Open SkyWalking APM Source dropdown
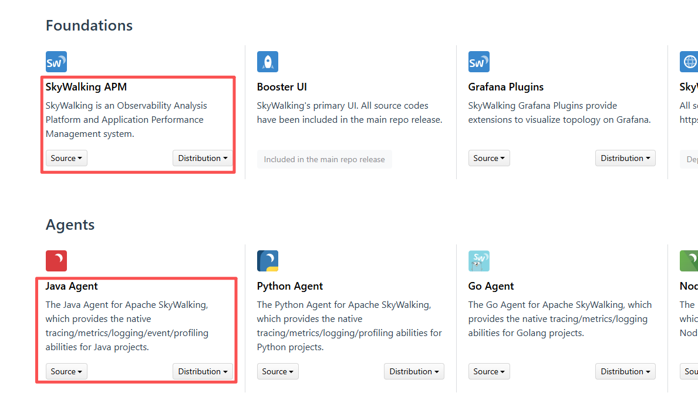The width and height of the screenshot is (698, 396). pyautogui.click(x=66, y=158)
